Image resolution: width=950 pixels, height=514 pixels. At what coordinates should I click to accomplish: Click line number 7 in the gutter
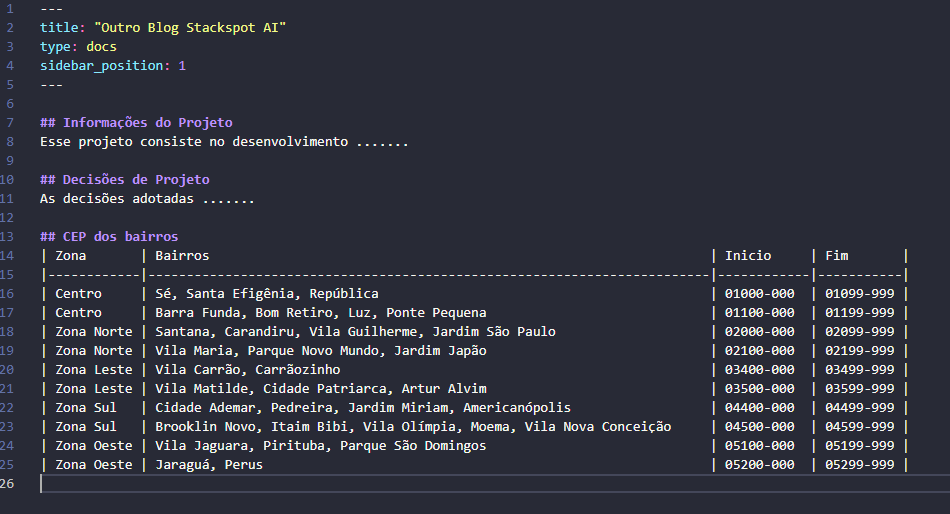(x=10, y=122)
